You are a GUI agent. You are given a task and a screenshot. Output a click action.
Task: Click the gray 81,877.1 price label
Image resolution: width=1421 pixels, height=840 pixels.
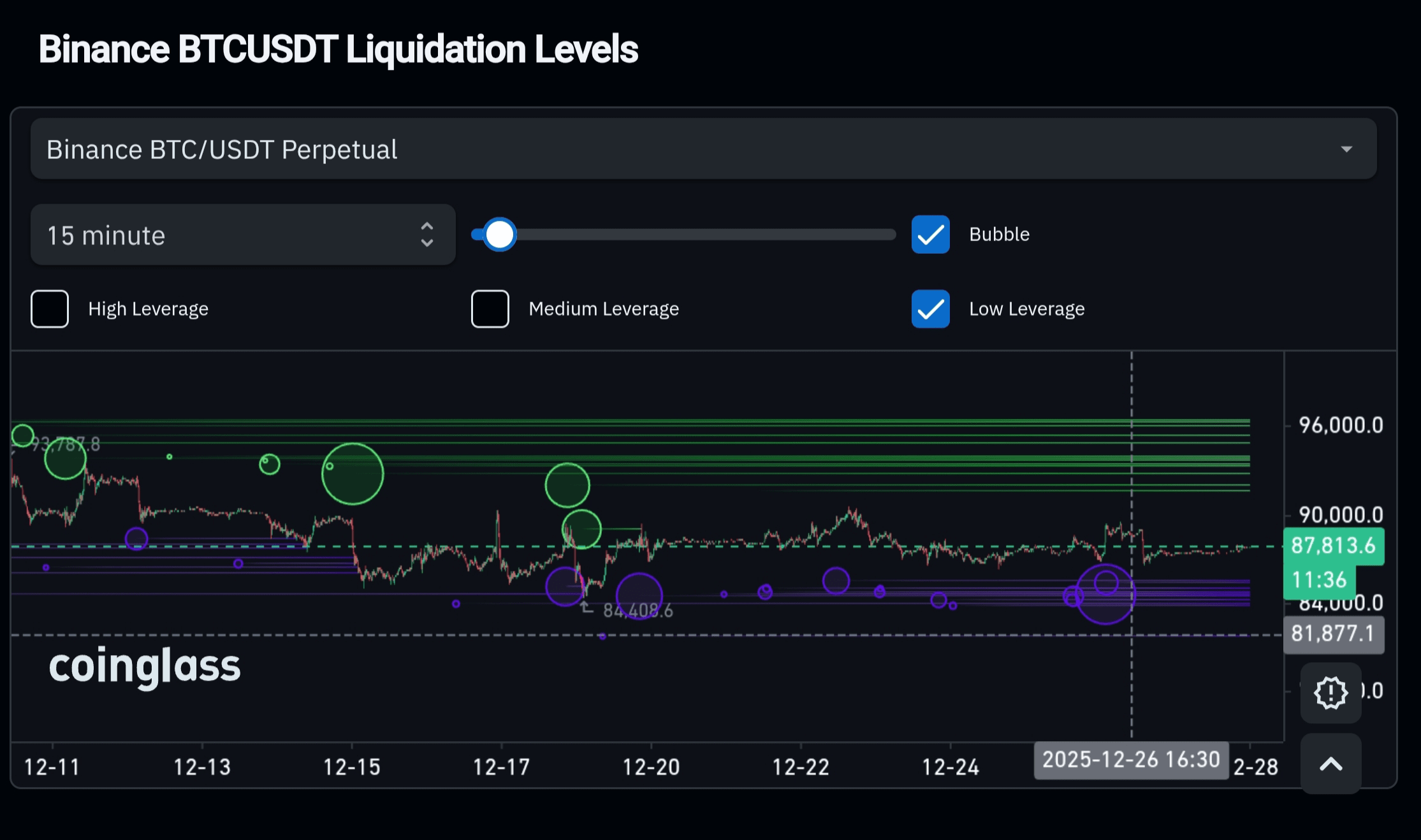[1333, 634]
